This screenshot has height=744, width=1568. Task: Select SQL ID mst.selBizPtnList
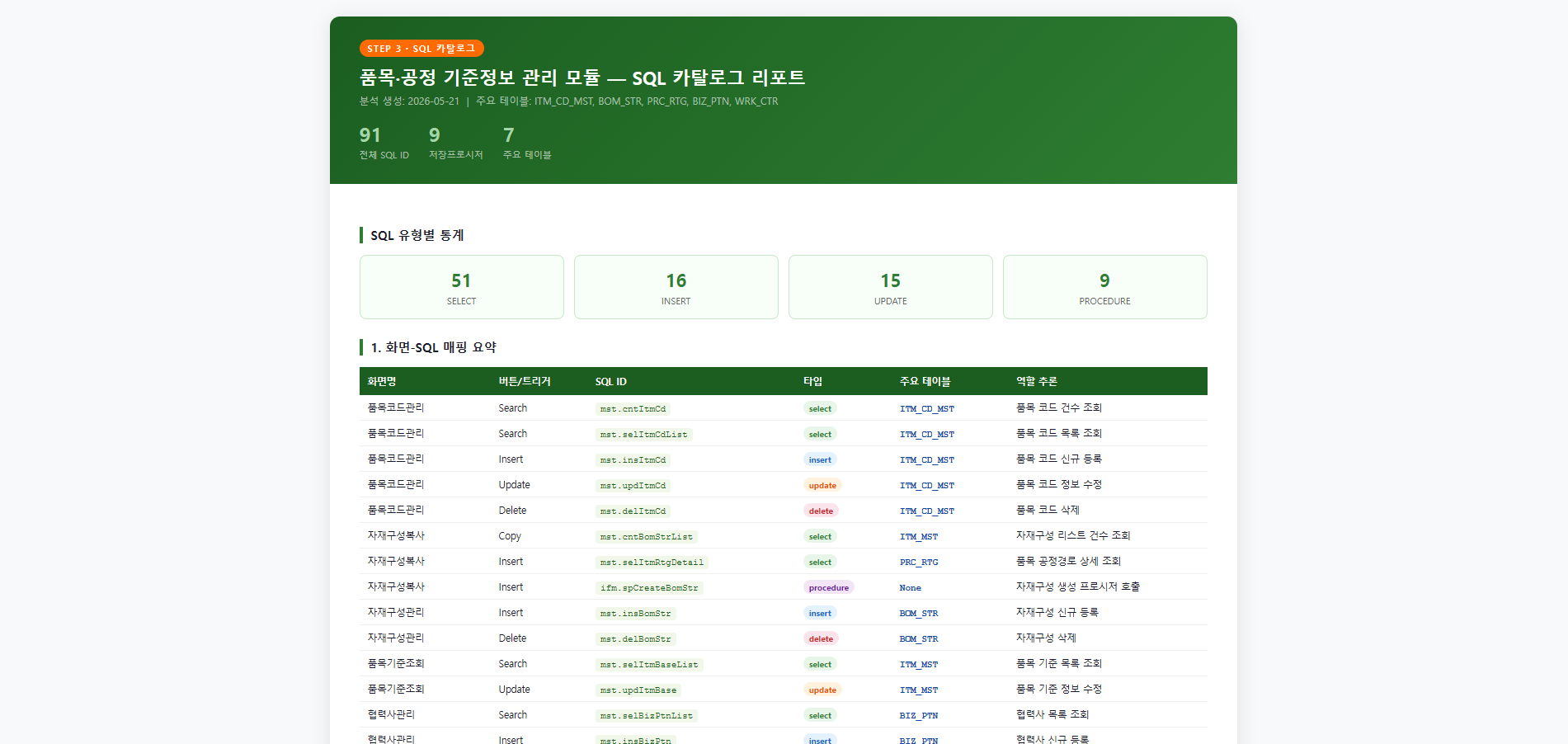click(647, 716)
